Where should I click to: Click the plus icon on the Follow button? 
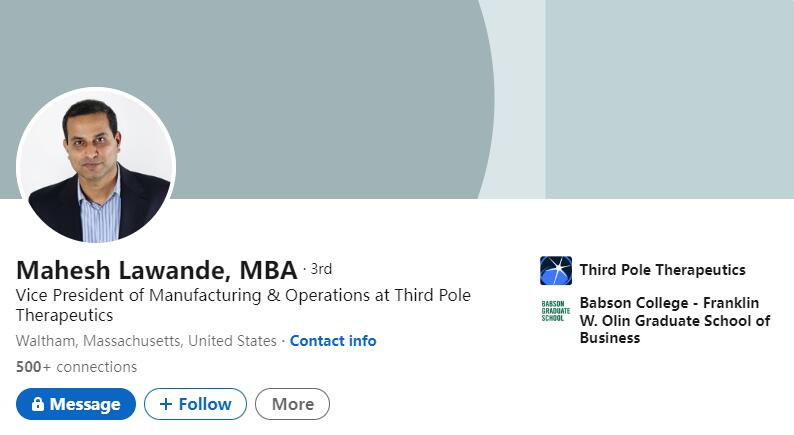click(x=166, y=404)
